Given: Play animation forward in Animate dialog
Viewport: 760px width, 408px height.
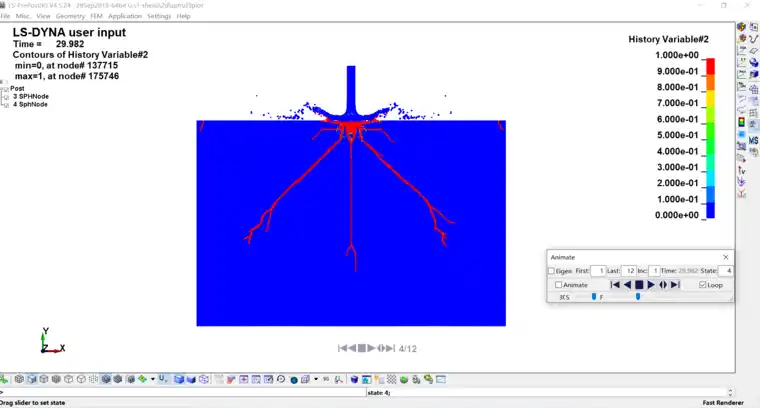Looking at the screenshot, I should (x=651, y=285).
